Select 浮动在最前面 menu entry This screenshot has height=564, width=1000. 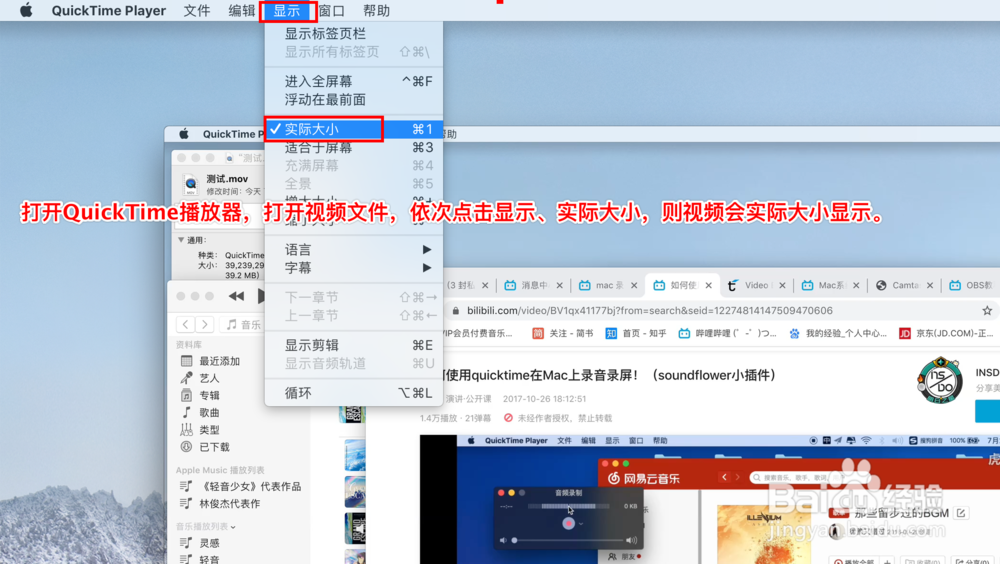pos(354,100)
